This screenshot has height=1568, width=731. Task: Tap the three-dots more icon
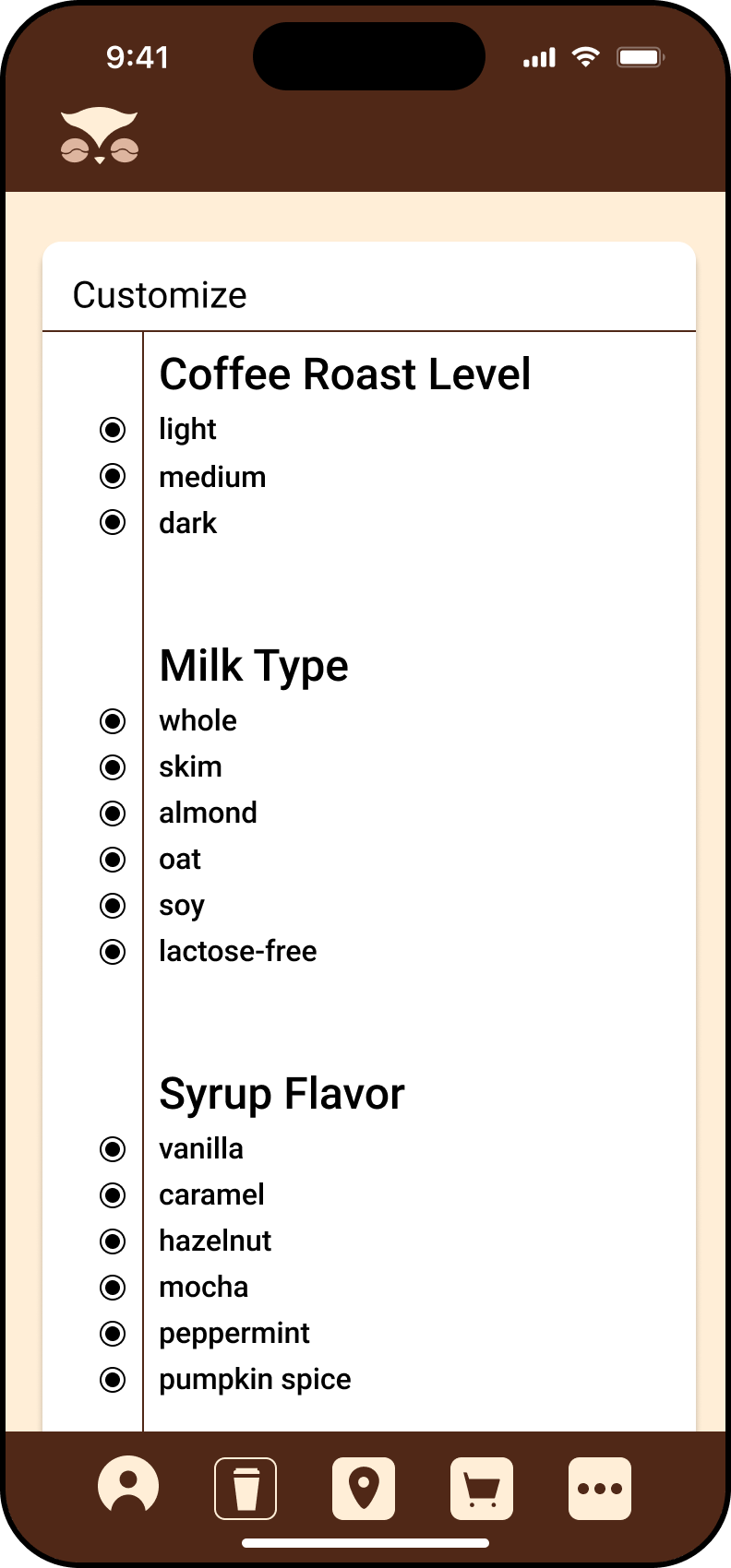point(600,1488)
